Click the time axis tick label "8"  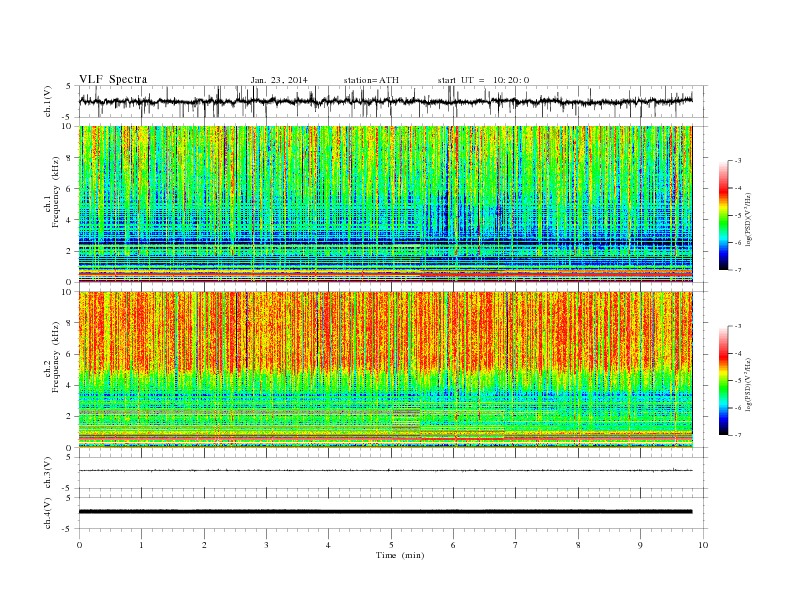(x=578, y=545)
